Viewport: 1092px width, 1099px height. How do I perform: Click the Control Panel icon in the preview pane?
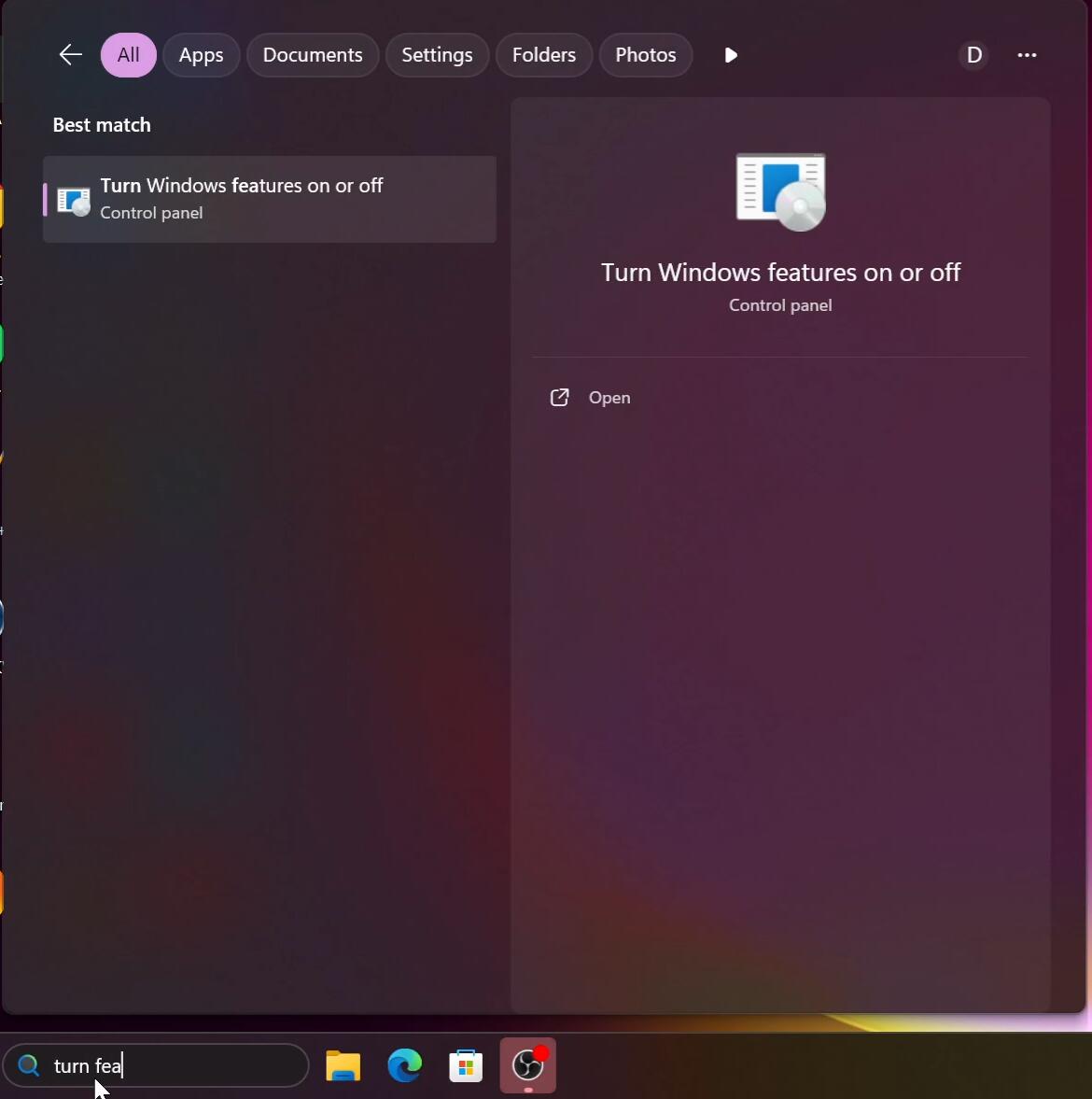point(780,190)
